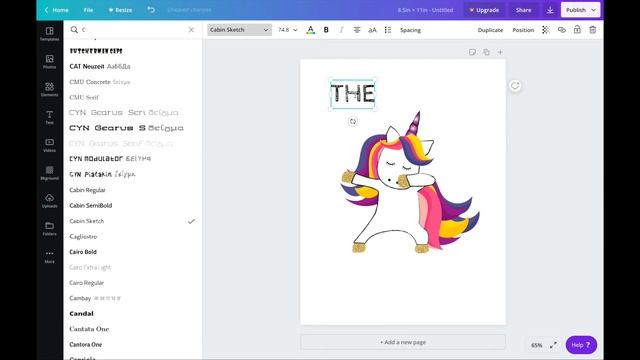Open the Elements sidebar panel
Screen dimensions: 640x360
point(49,89)
